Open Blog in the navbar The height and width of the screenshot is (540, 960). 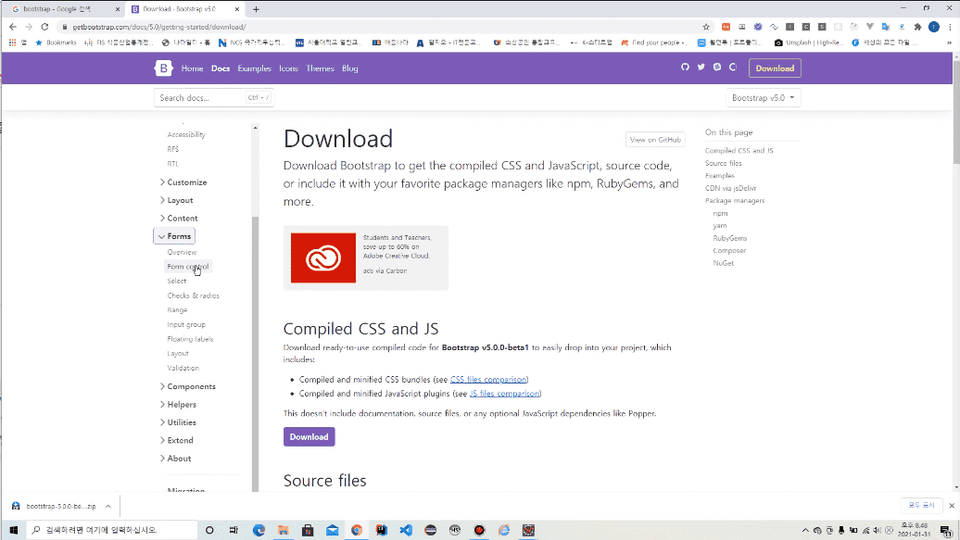pos(350,69)
